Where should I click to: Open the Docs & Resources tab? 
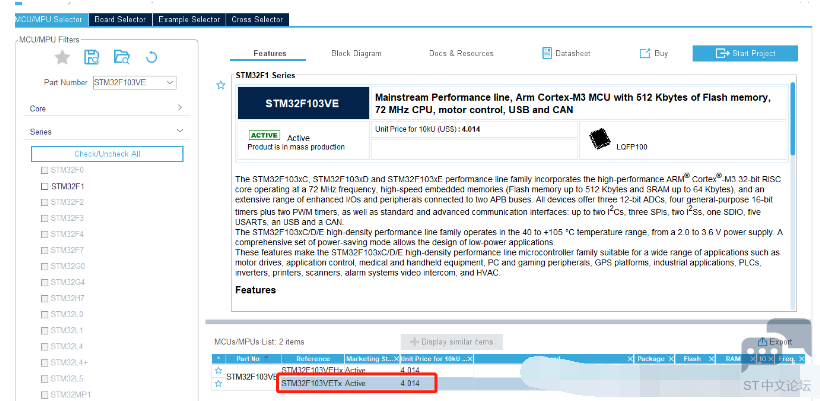[x=461, y=53]
